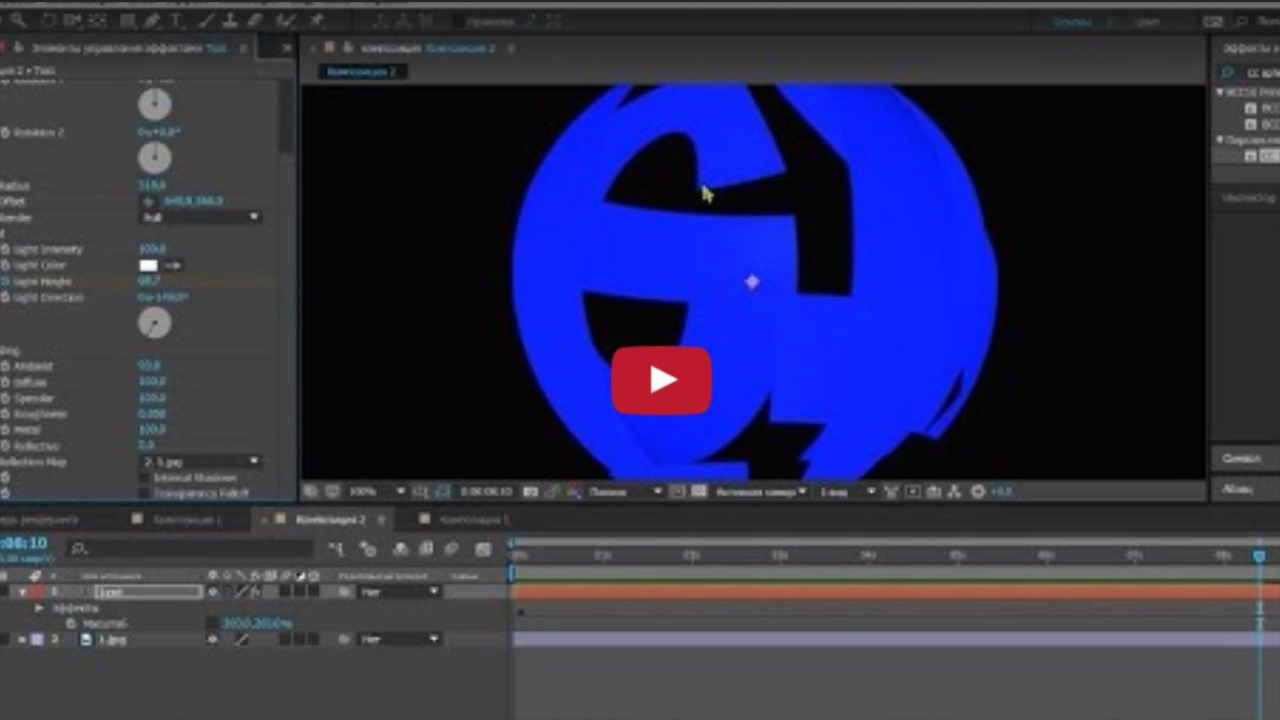This screenshot has height=720, width=1280.
Task: Expand the Эффекты group under the text layer
Action: [x=38, y=607]
